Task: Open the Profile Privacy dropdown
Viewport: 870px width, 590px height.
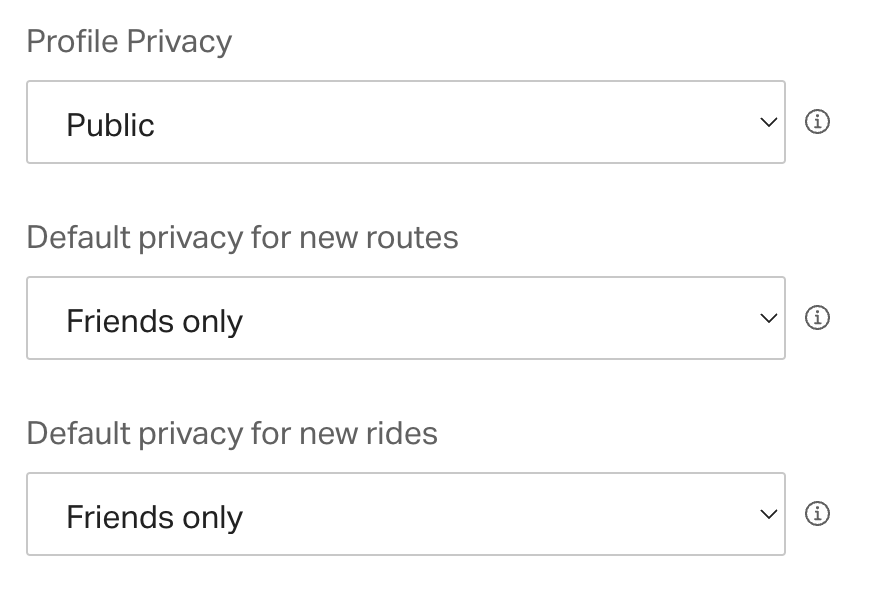Action: point(406,122)
